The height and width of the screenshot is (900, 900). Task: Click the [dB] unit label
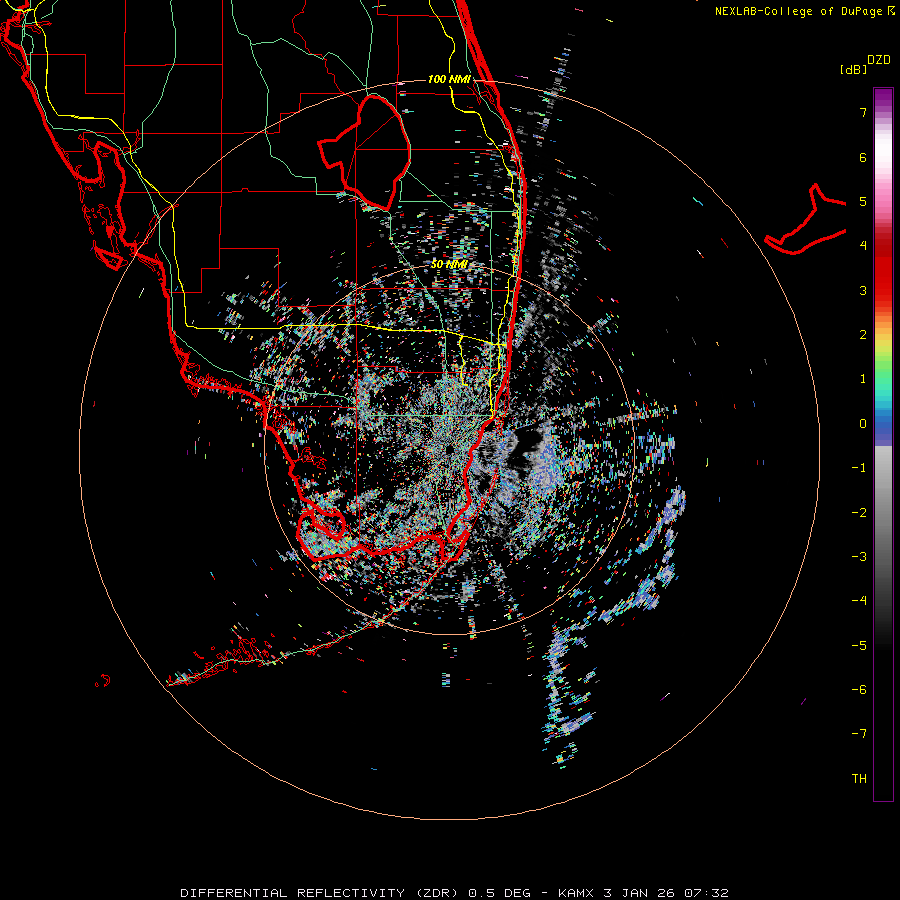coord(853,69)
